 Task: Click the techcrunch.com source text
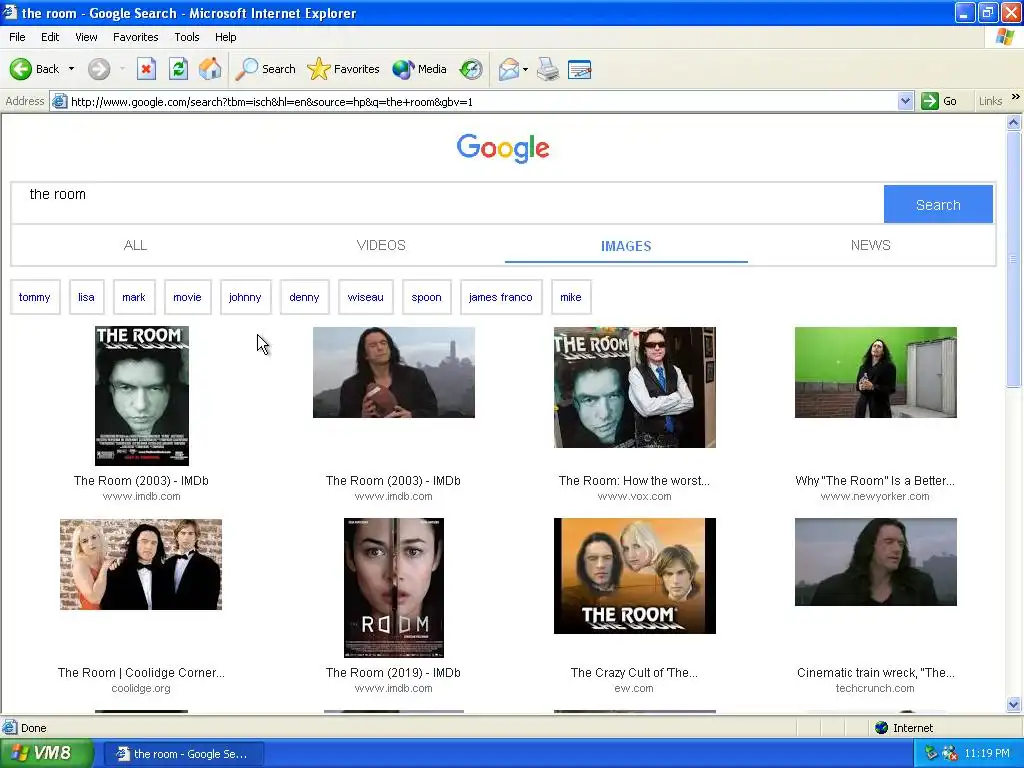pyautogui.click(x=875, y=688)
